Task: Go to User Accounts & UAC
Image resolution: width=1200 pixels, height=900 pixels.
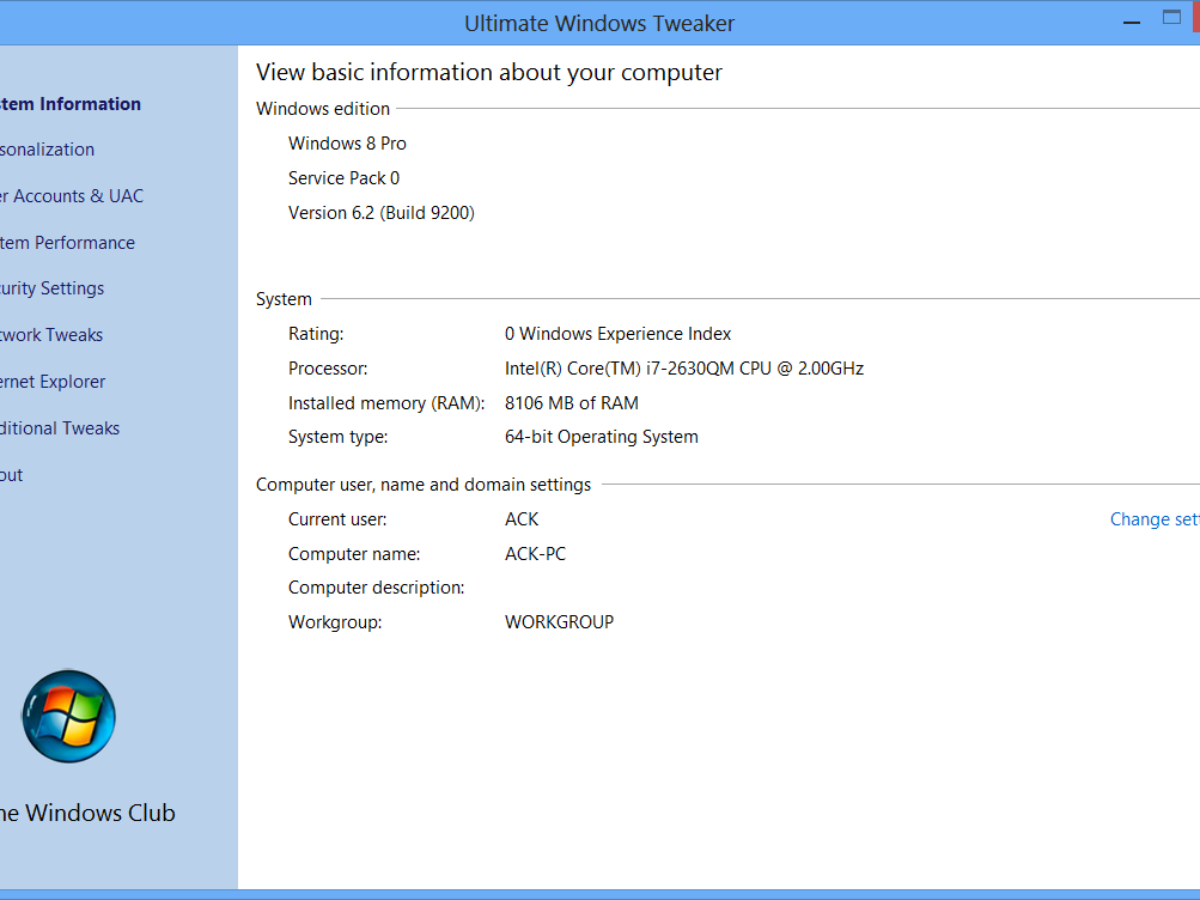Action: [x=72, y=196]
